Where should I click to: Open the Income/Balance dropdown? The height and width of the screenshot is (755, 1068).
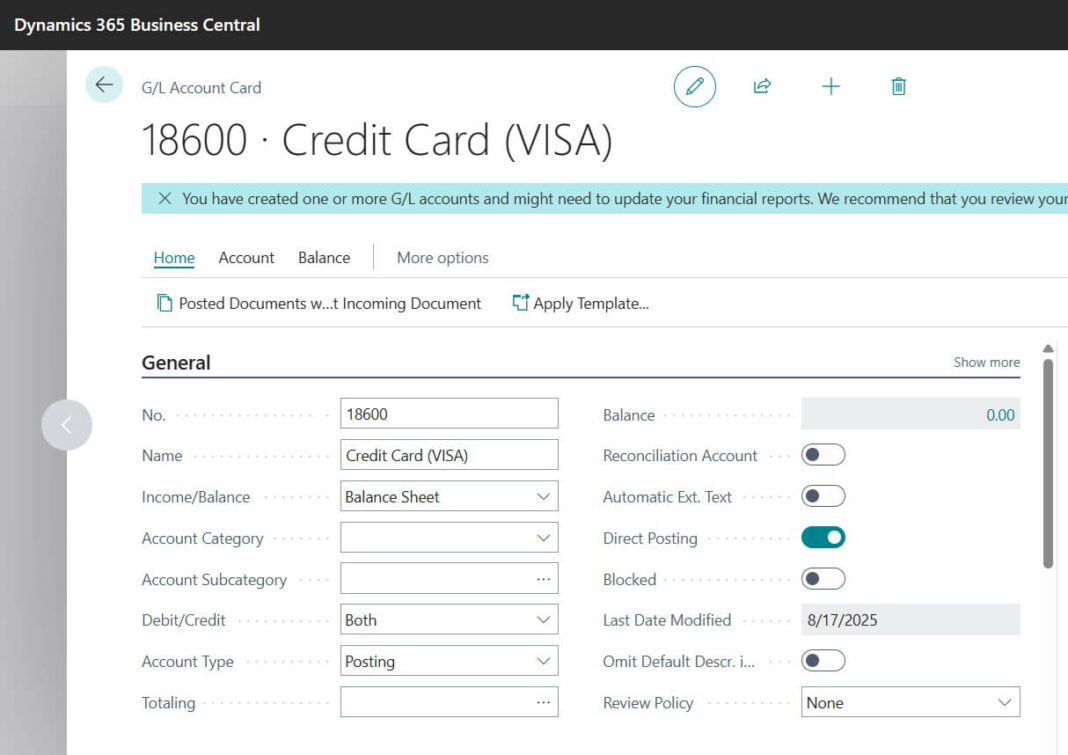(543, 496)
